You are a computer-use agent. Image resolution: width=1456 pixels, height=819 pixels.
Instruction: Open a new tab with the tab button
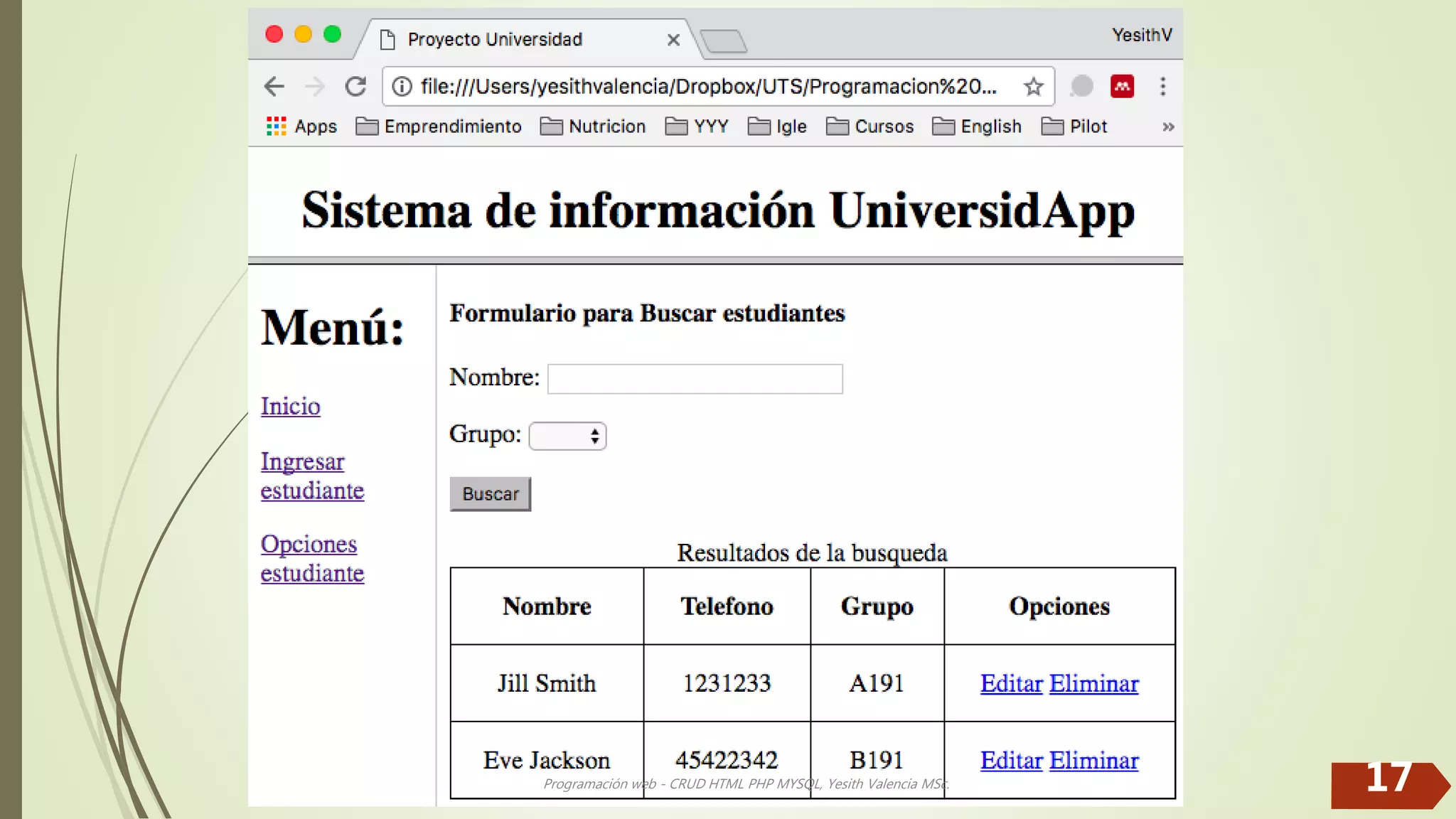click(x=723, y=41)
